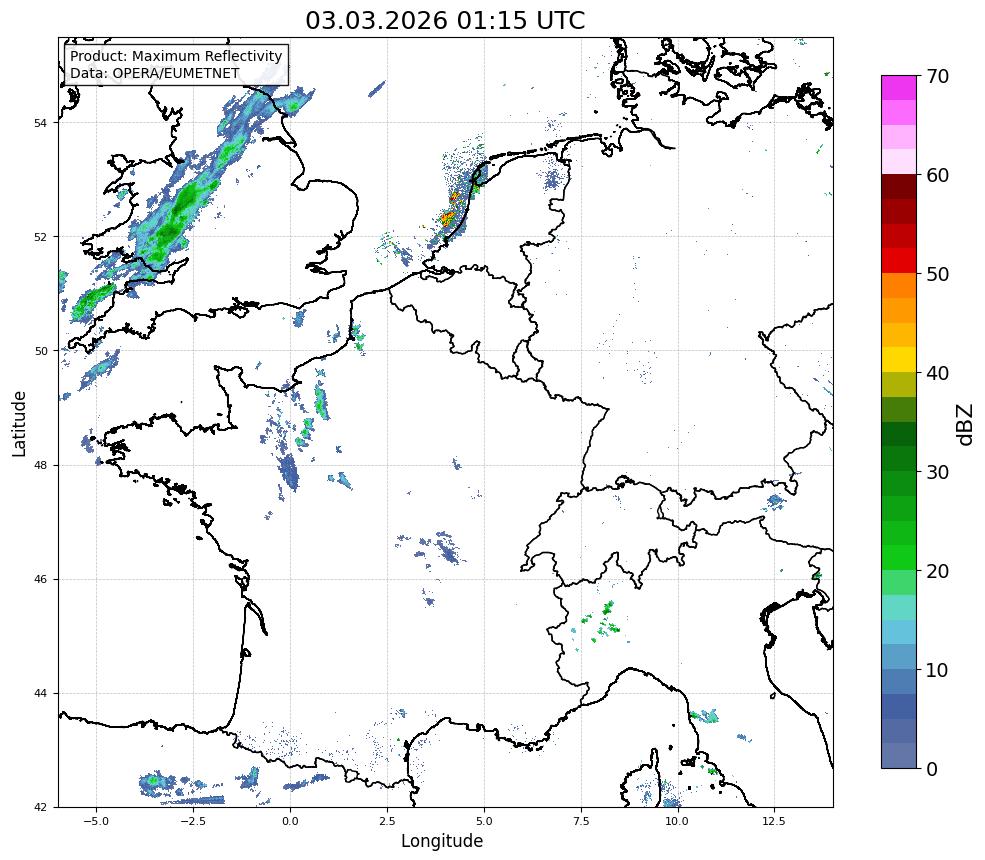Screen dimensions: 985x860
Task: Click the longitude tick label '5.0'
Action: (x=484, y=820)
